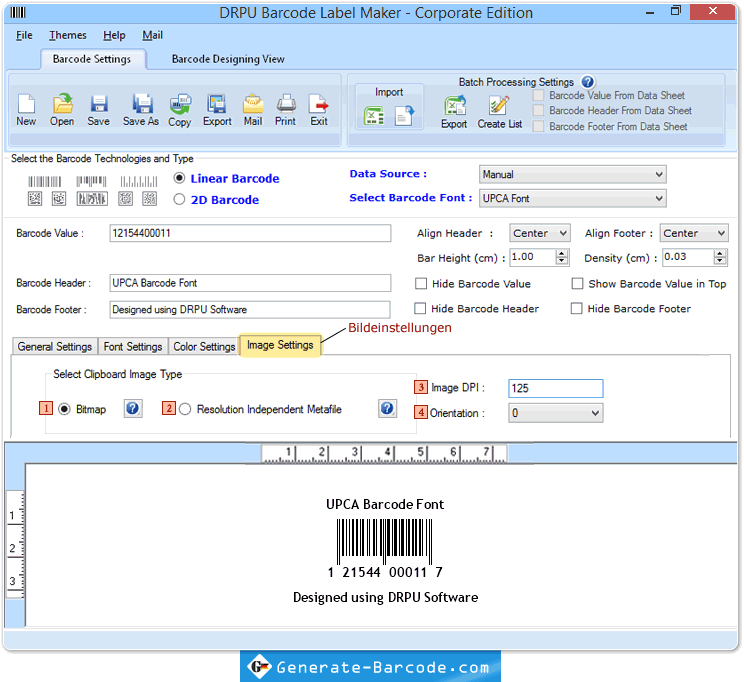Open the Orientation dropdown
Screen dimensions: 744x682
click(x=556, y=413)
